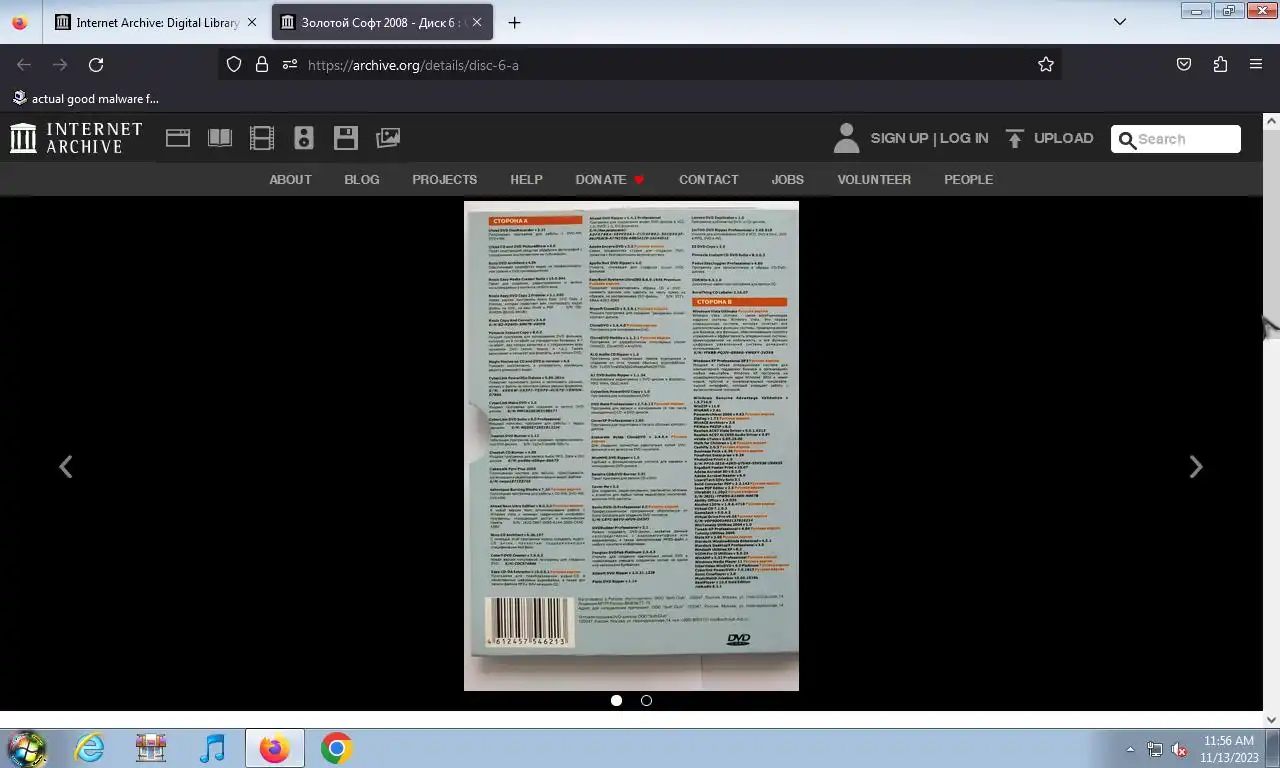
Task: Close the Золотой Софт 2008 tab
Action: 477,22
